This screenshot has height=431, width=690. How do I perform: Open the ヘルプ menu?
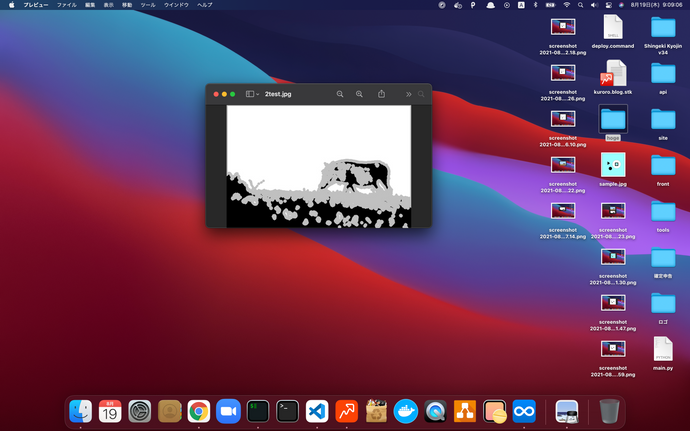click(x=205, y=5)
